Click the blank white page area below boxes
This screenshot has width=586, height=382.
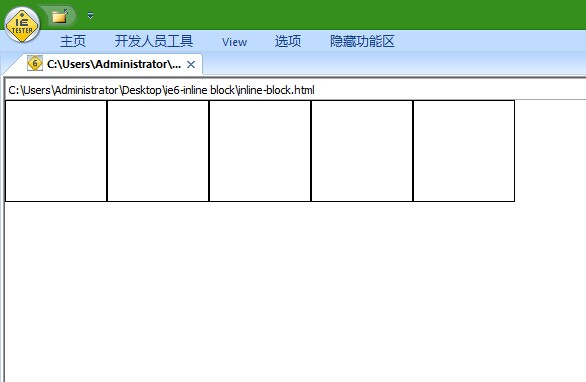pyautogui.click(x=295, y=292)
